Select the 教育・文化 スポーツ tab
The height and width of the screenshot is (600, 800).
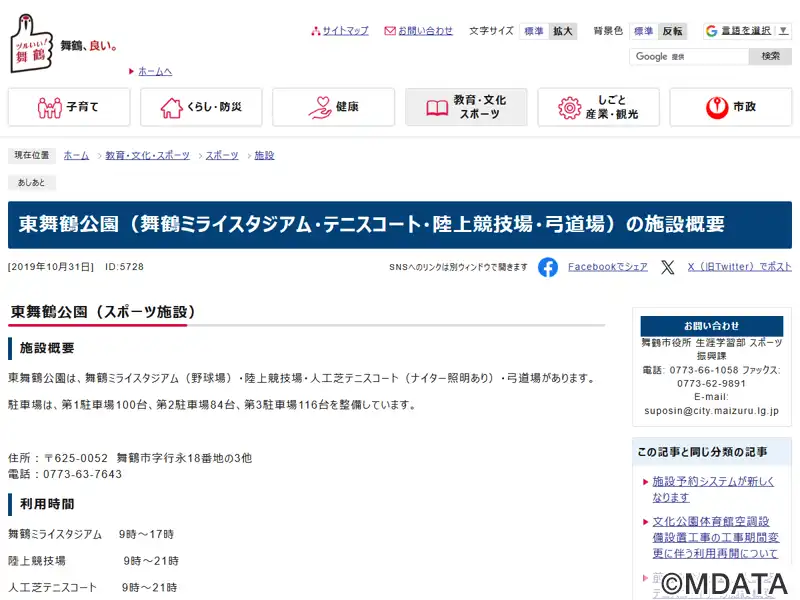[466, 107]
